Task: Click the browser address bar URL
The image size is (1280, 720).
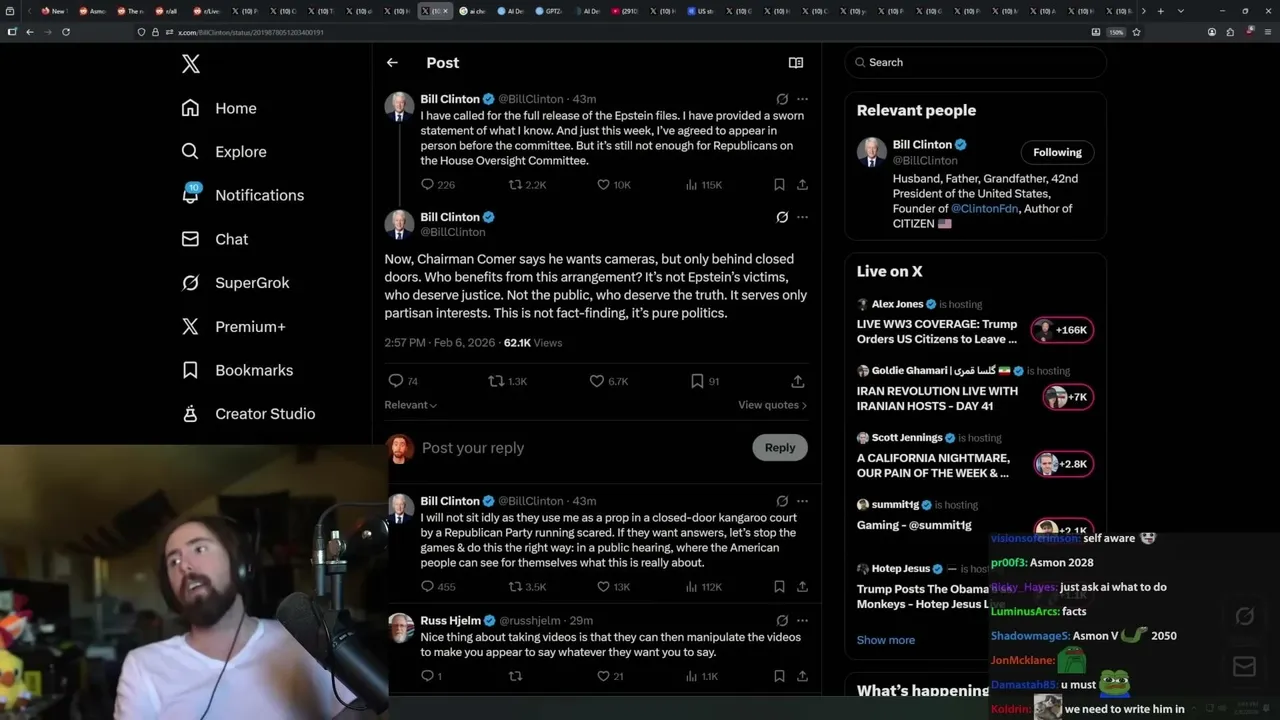Action: pyautogui.click(x=251, y=32)
